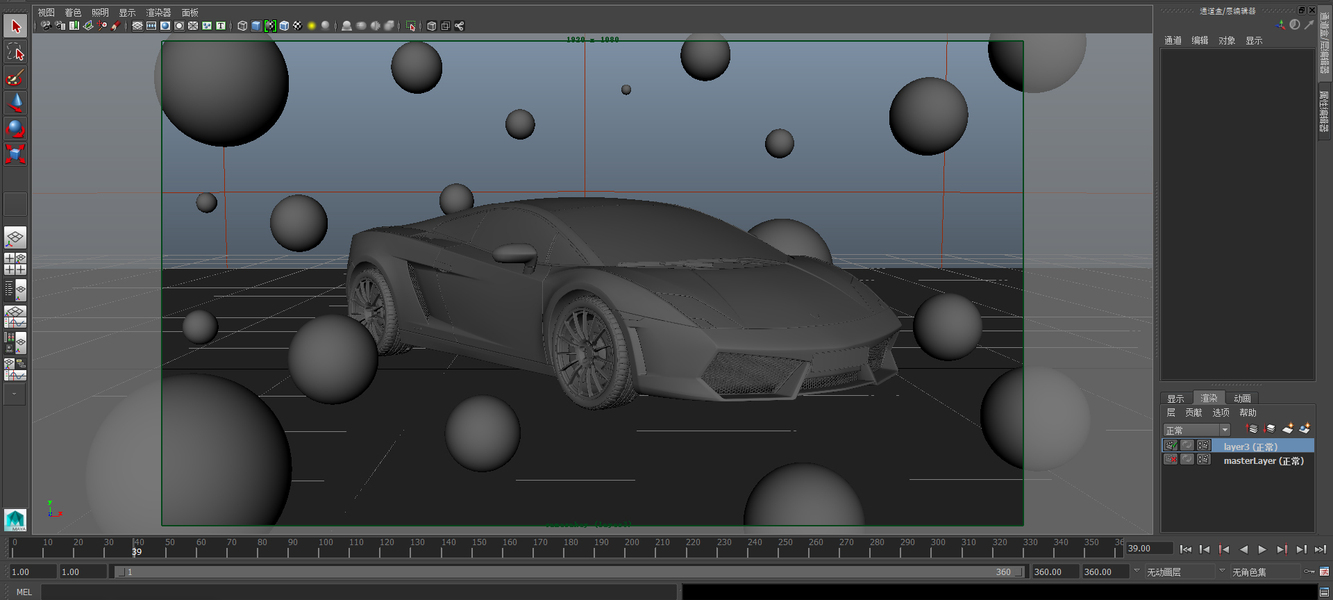Click masterLayer recycle icon
The width and height of the screenshot is (1333, 600).
coord(1187,460)
